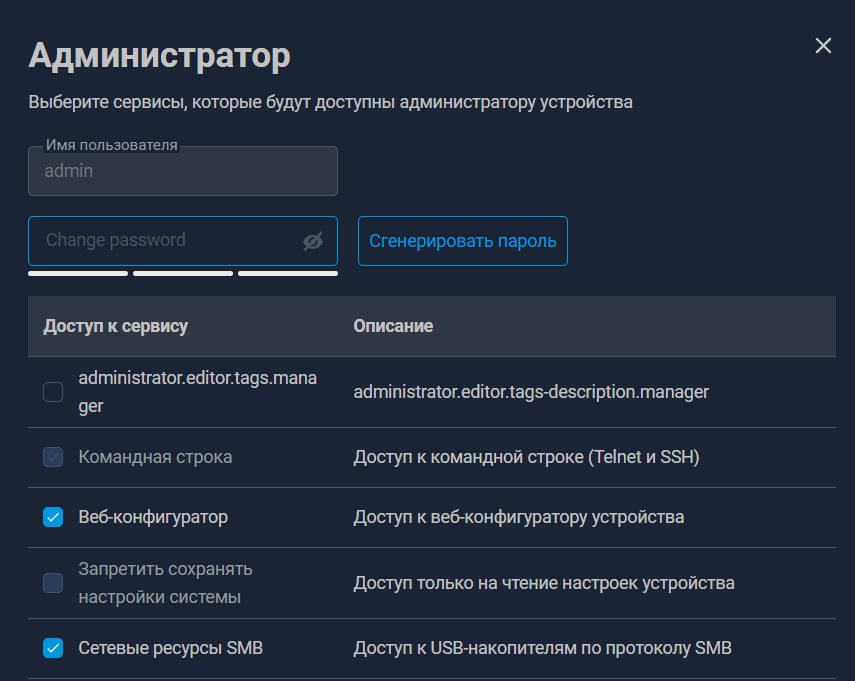Toggle password visibility eye icon

point(313,241)
